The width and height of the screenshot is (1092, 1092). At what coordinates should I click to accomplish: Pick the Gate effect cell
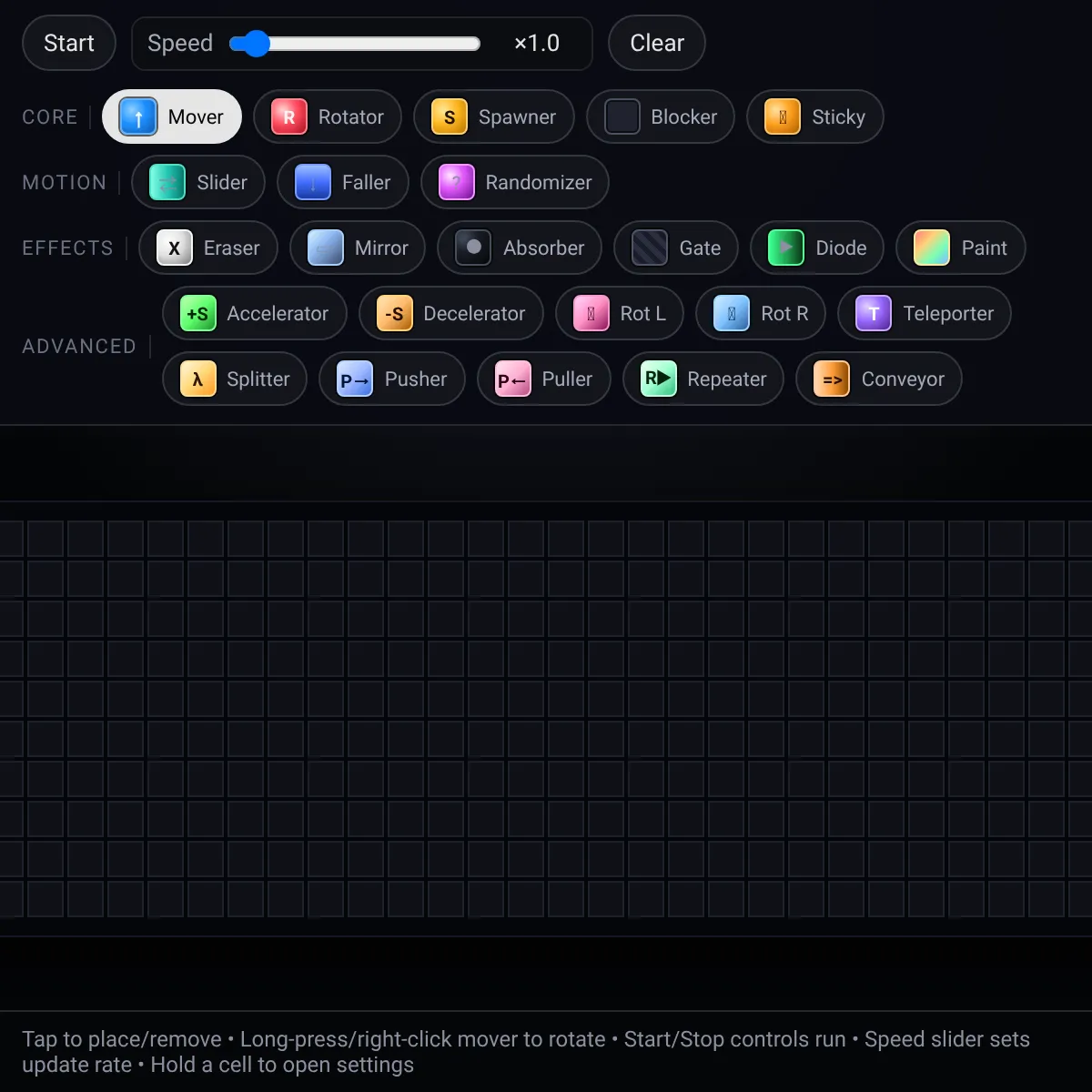676,248
